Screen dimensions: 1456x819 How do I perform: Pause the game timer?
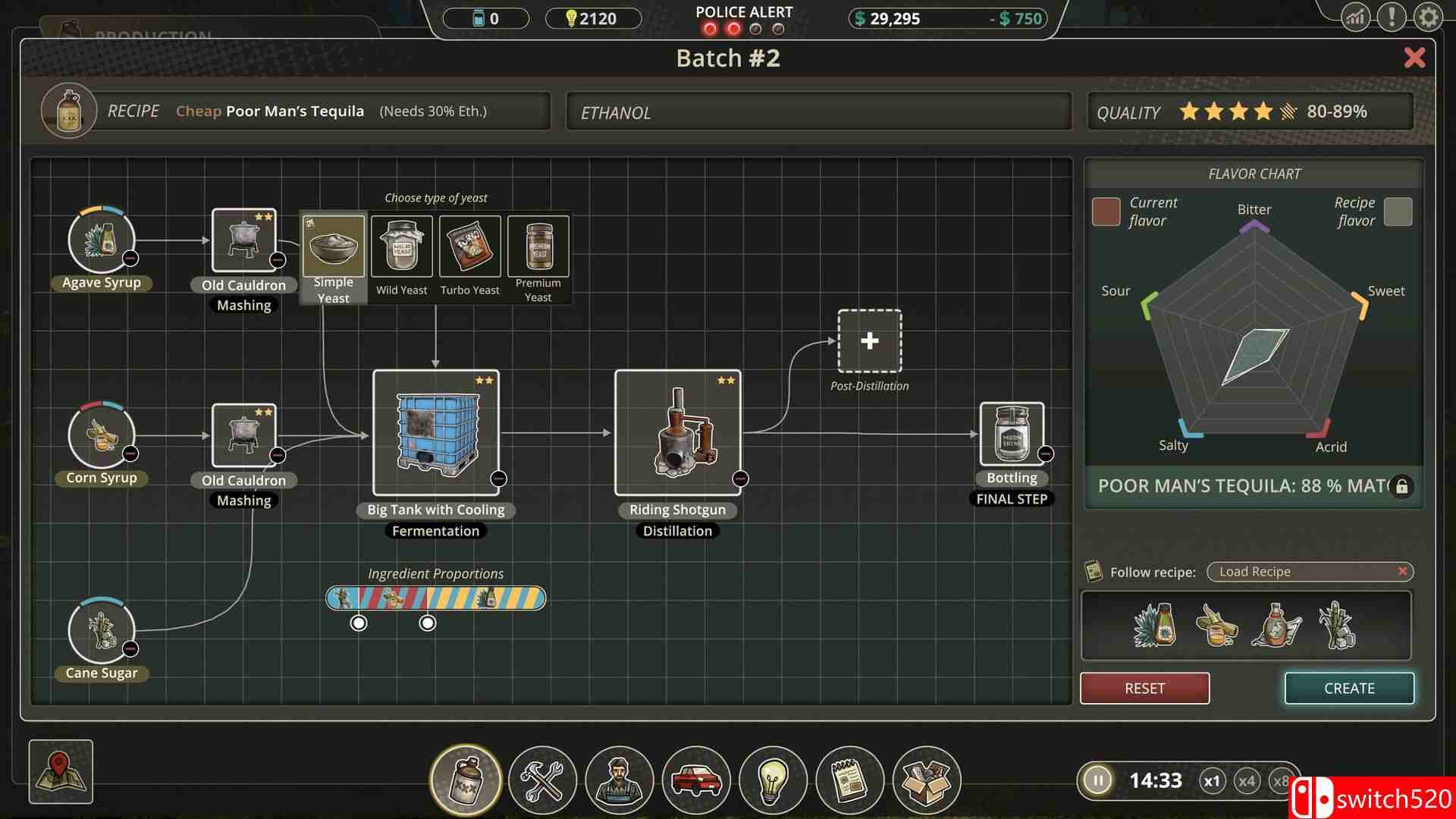[x=1097, y=780]
